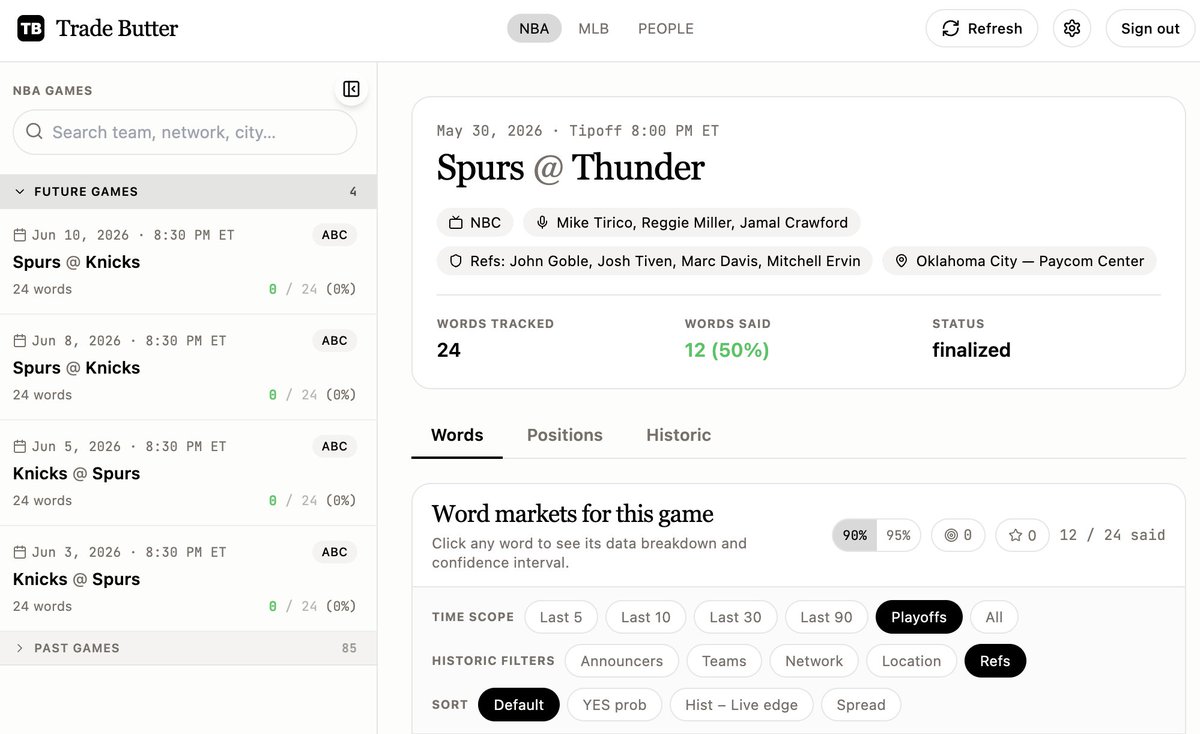The image size is (1200, 734).
Task: Sort words by Spread
Action: click(x=861, y=705)
